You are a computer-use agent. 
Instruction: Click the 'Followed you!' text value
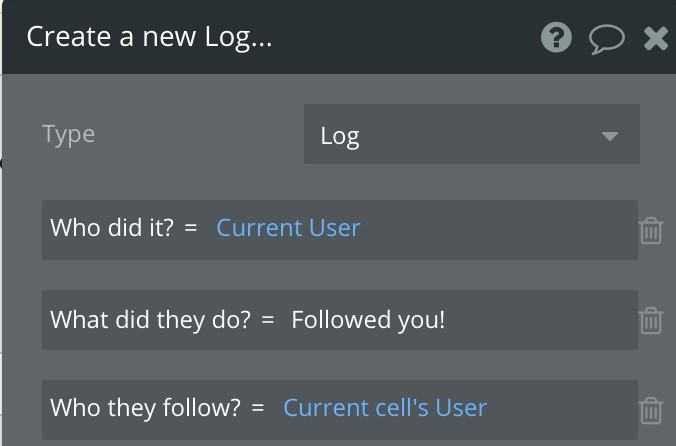(x=368, y=320)
